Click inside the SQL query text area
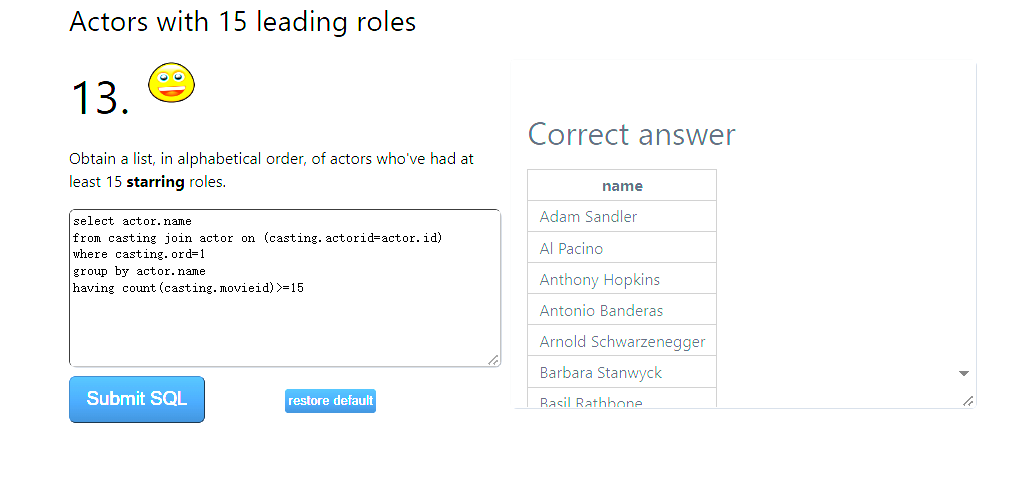This screenshot has height=497, width=1024. [x=285, y=288]
